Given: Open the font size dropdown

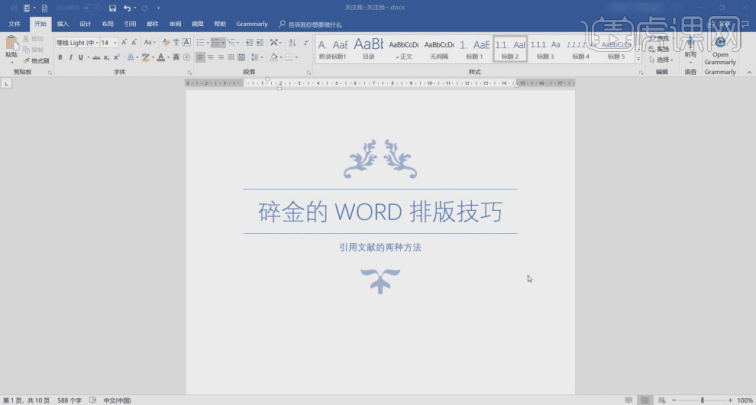Looking at the screenshot, I should (x=115, y=42).
